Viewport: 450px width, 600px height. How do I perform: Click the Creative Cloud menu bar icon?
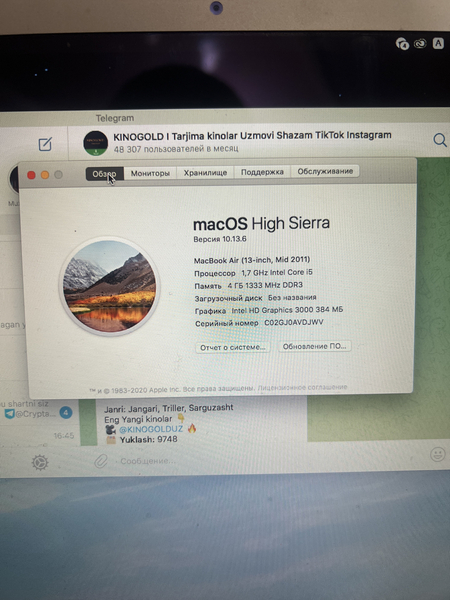[x=420, y=44]
